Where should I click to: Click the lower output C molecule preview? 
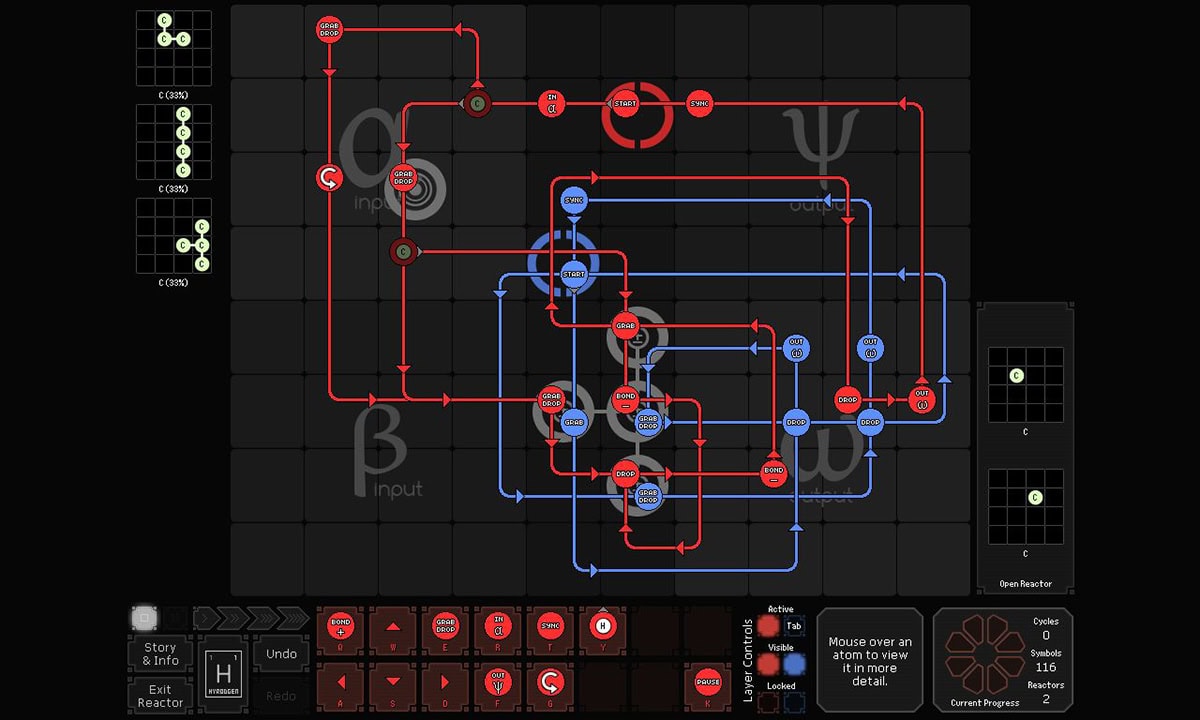click(1025, 507)
